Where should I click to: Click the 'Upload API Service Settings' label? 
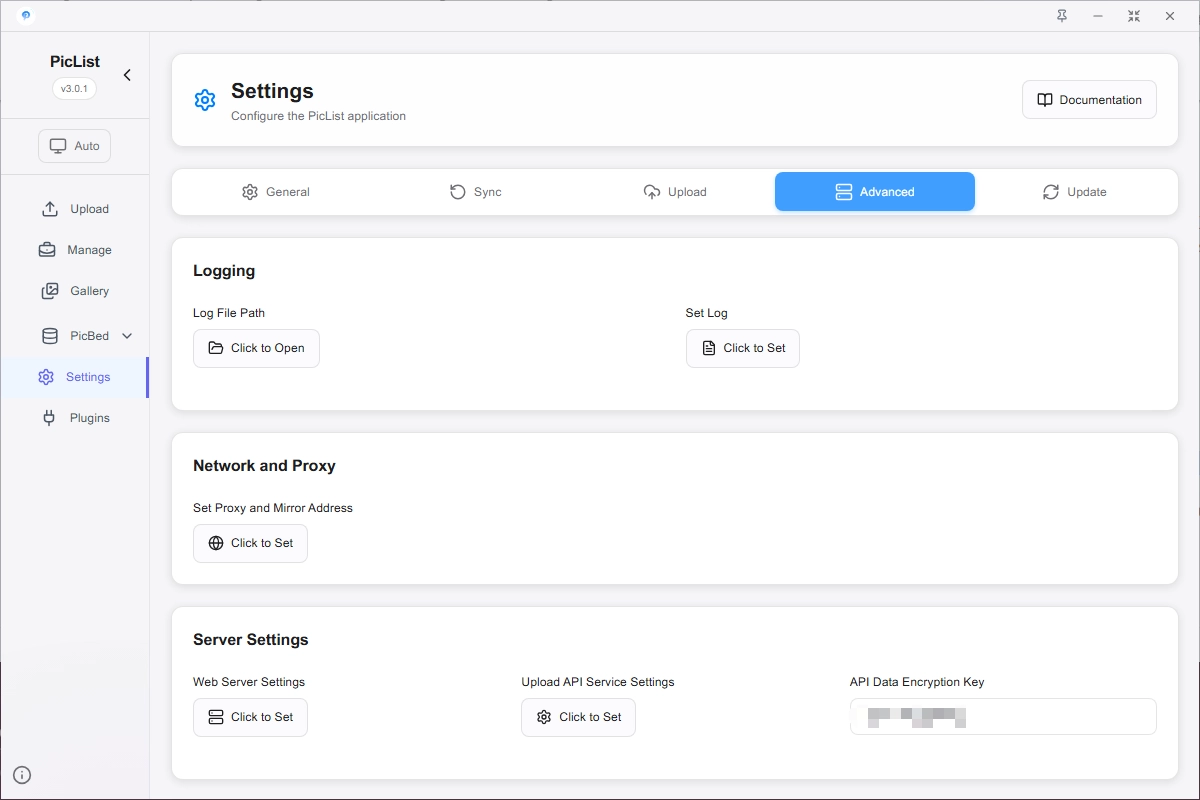pyautogui.click(x=598, y=682)
